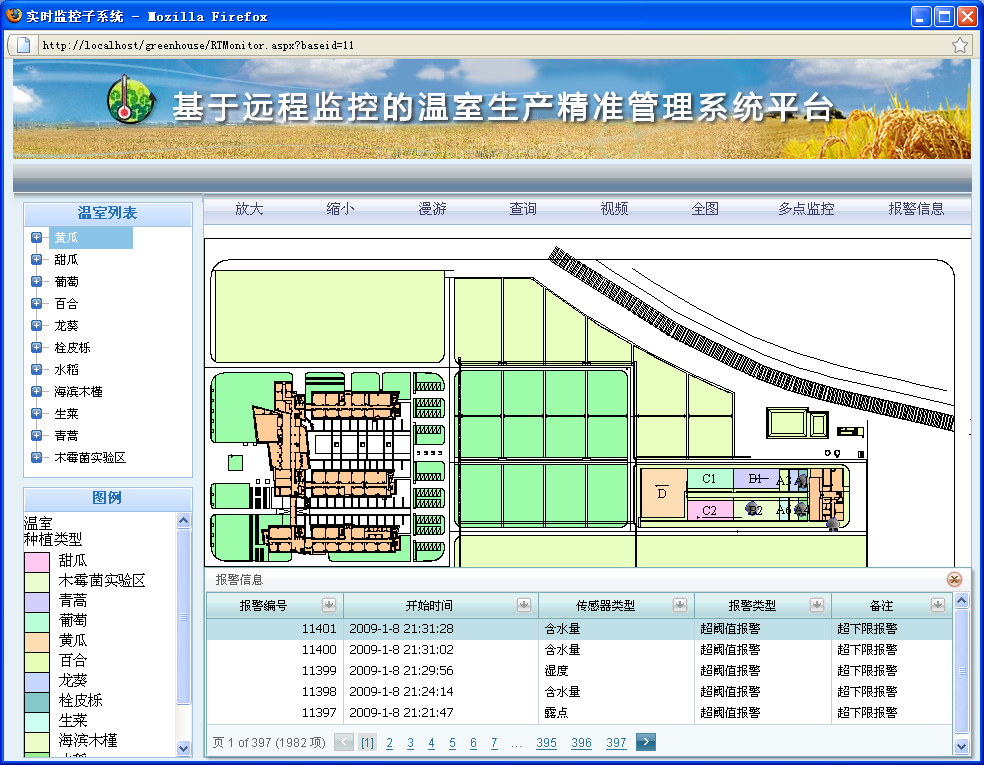Go to page 396 of alarms
The height and width of the screenshot is (765, 984).
click(581, 743)
